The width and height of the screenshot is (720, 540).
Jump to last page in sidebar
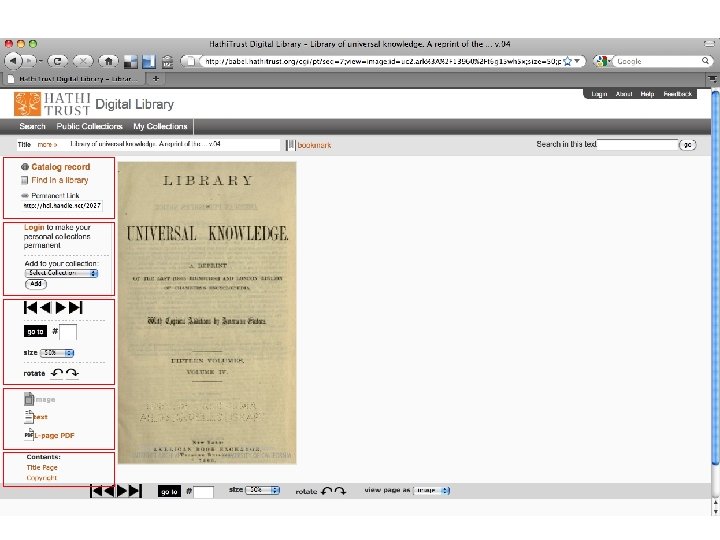click(x=76, y=308)
